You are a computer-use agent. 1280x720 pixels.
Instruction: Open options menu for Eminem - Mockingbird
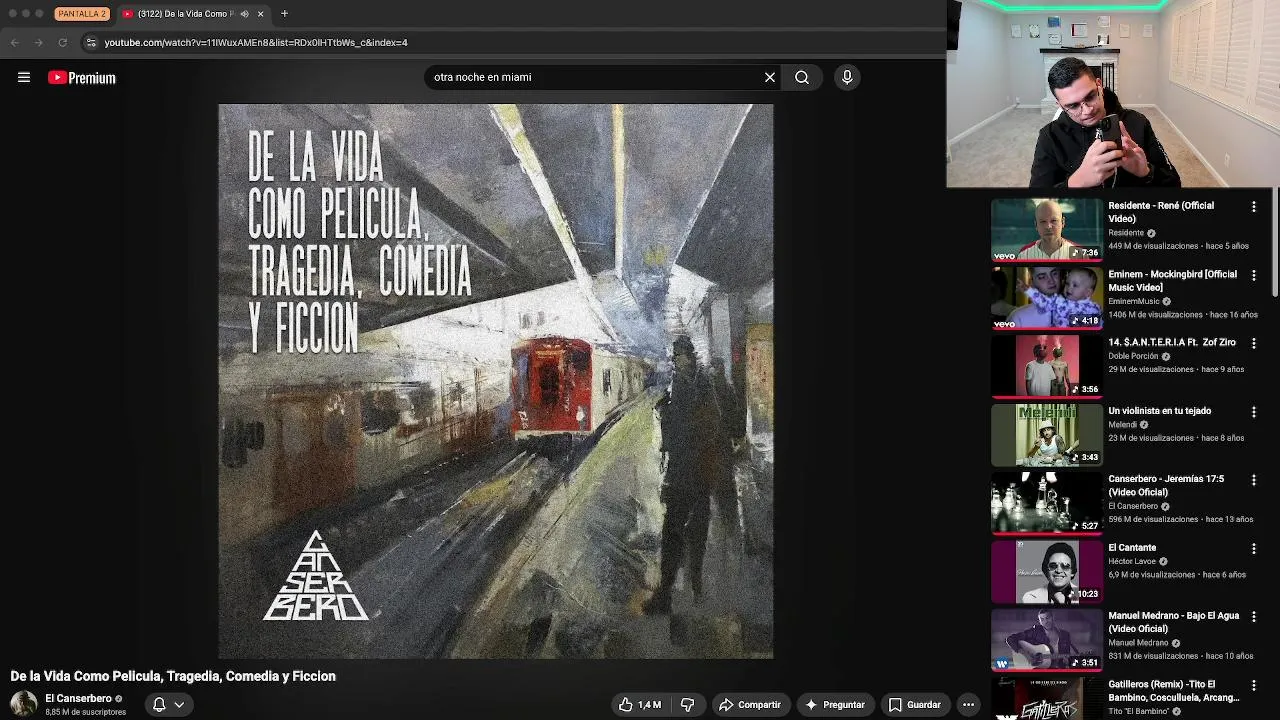1254,275
